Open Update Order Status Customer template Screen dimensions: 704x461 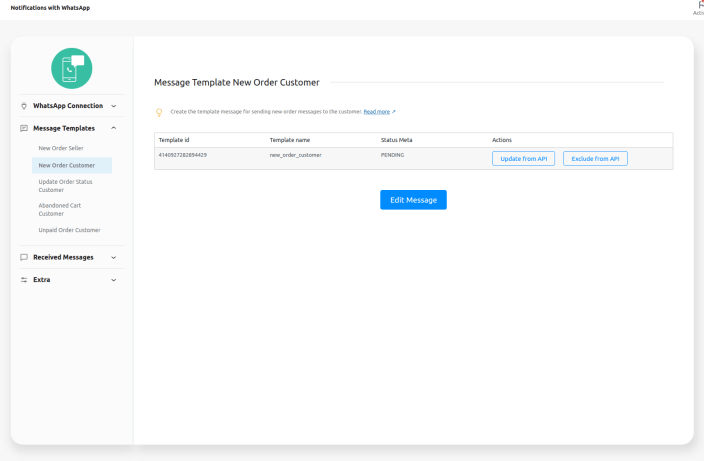(65, 185)
